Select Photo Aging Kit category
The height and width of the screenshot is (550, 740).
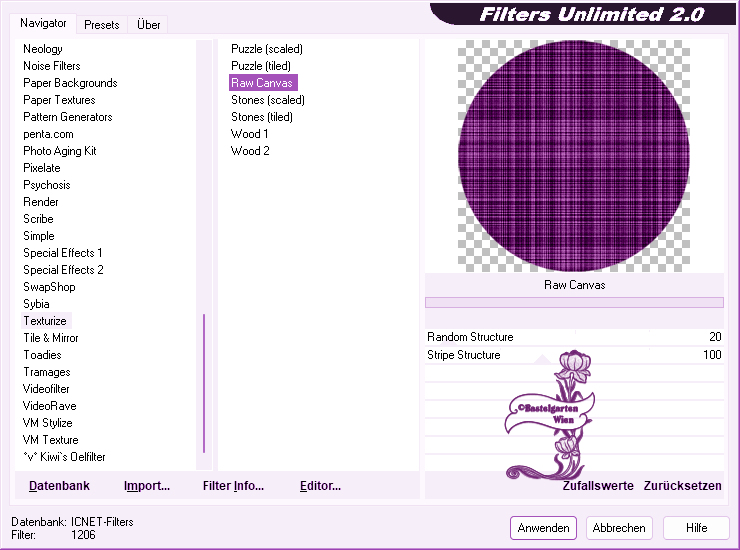pos(59,151)
